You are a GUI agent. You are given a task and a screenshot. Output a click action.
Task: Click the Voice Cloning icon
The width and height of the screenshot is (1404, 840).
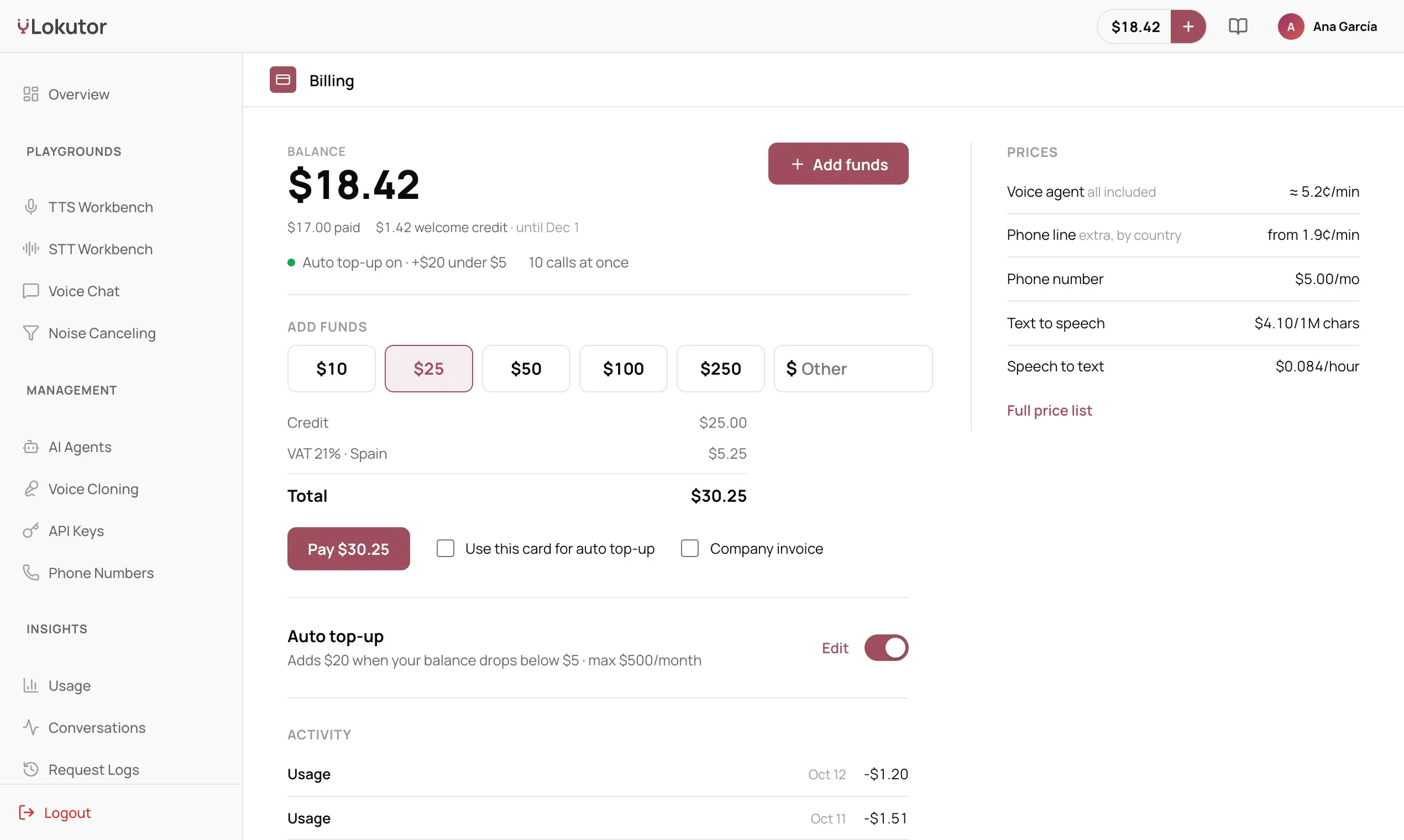coord(30,489)
